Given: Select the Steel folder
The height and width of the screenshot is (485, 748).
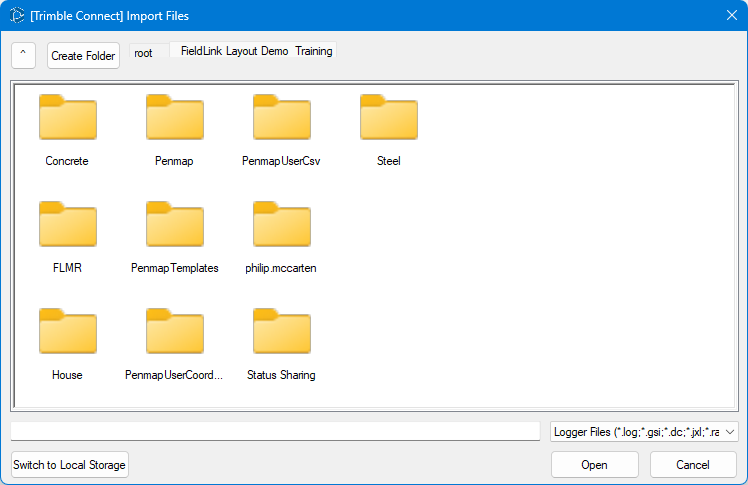Looking at the screenshot, I should (388, 118).
